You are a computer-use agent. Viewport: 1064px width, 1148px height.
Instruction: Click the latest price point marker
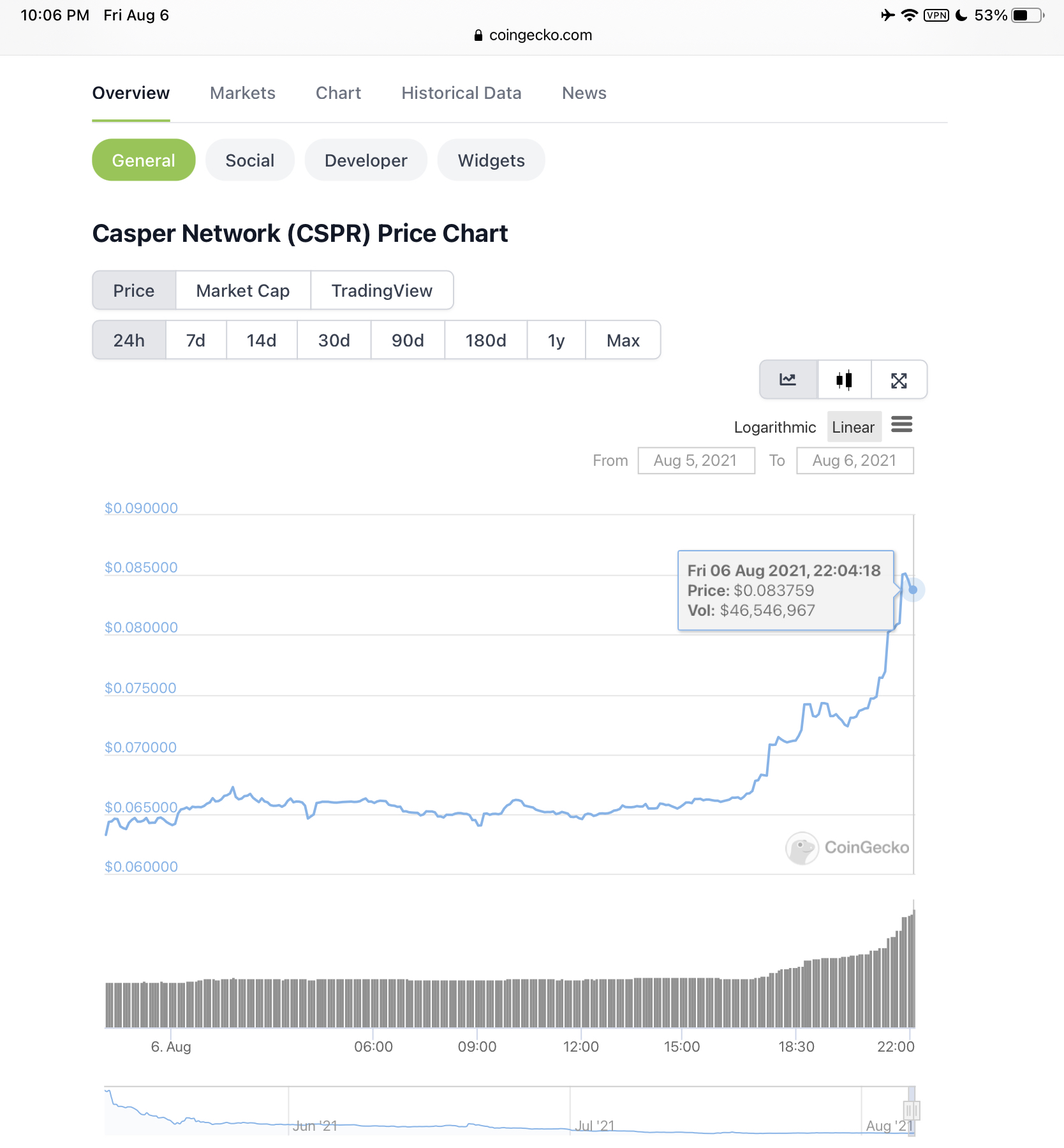click(x=913, y=590)
